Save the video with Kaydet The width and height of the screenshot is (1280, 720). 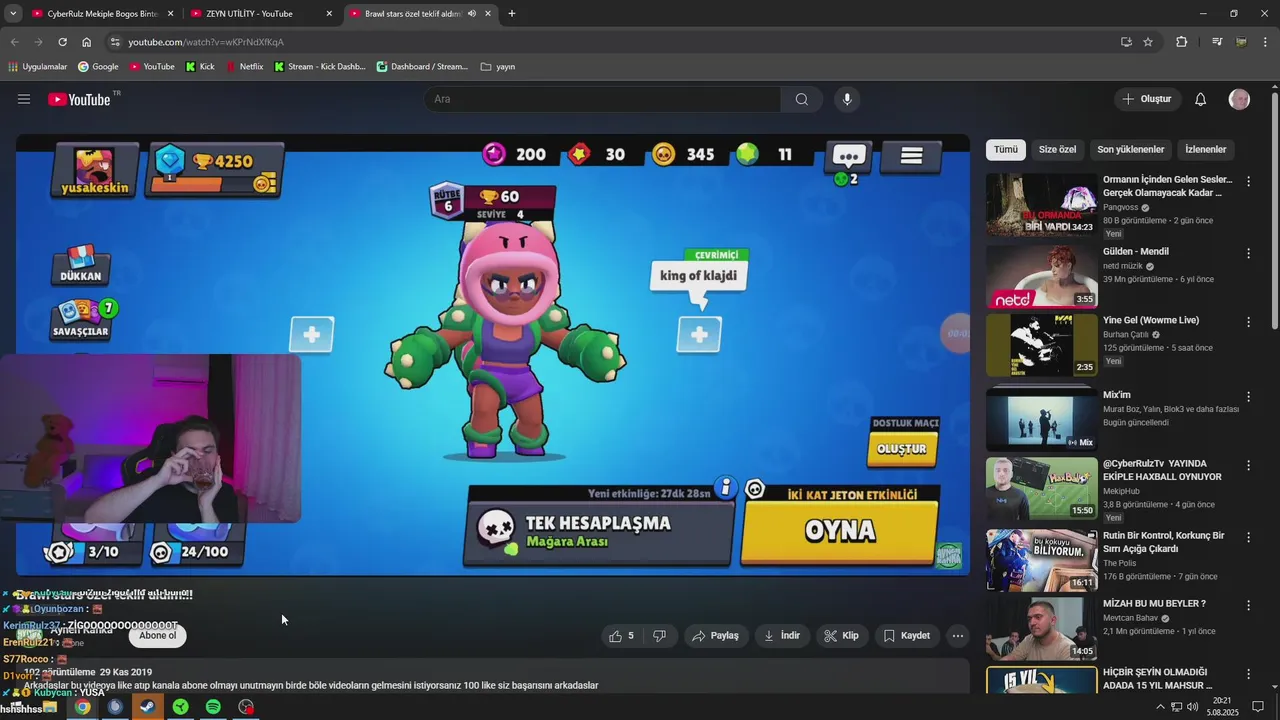tap(907, 636)
